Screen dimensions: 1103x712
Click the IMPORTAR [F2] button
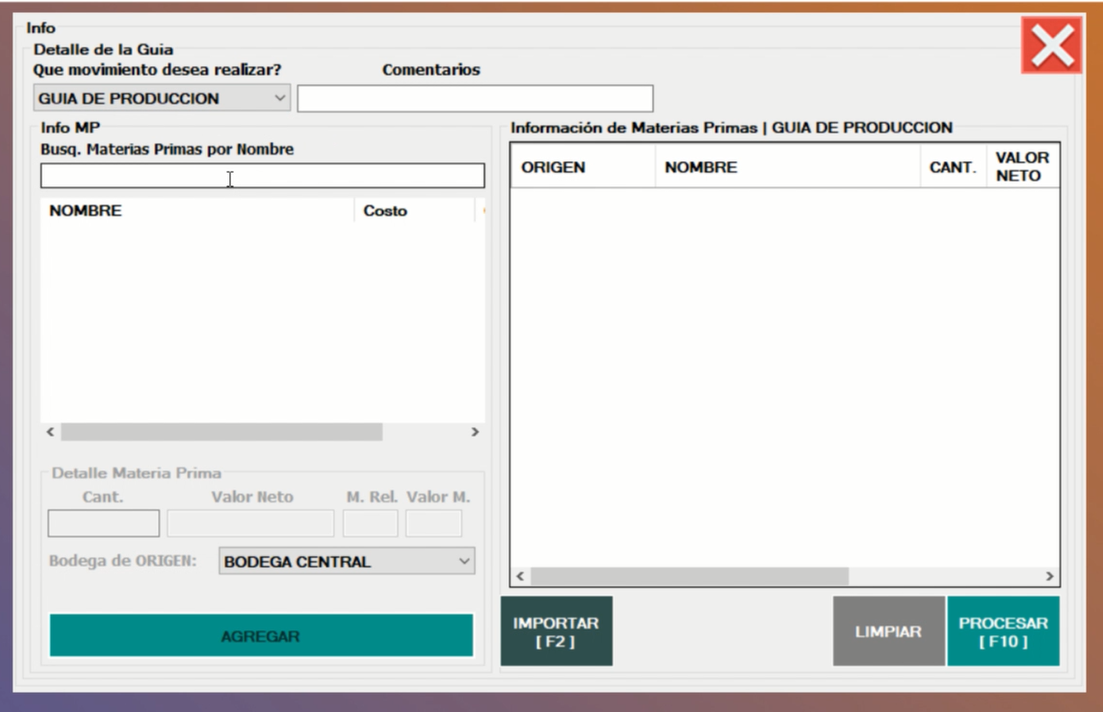pos(556,632)
